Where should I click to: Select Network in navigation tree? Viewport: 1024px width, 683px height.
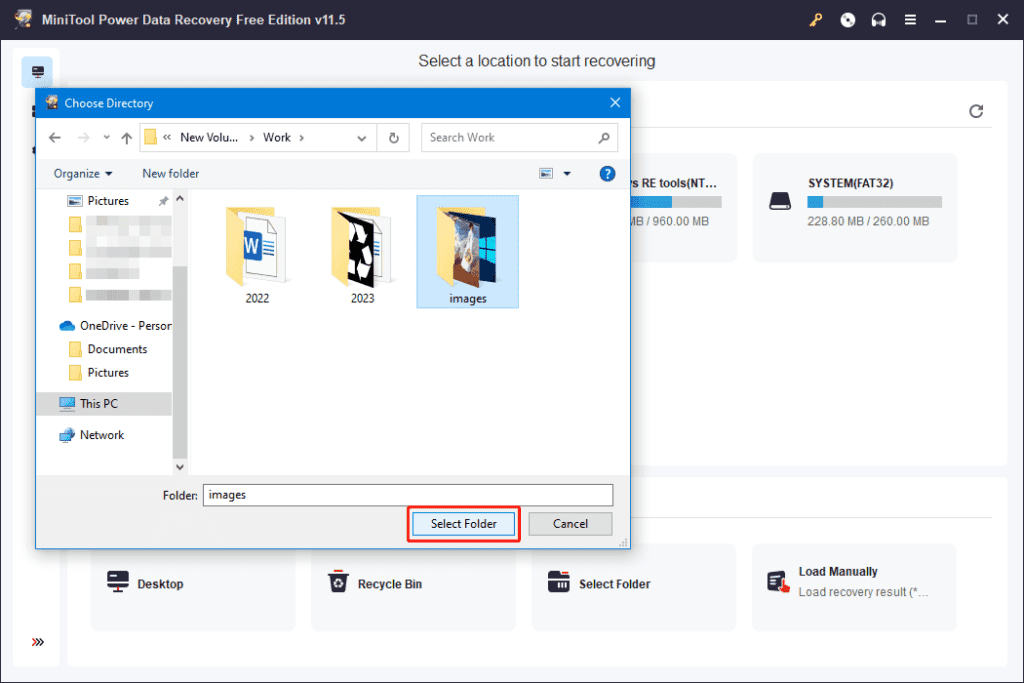91,435
